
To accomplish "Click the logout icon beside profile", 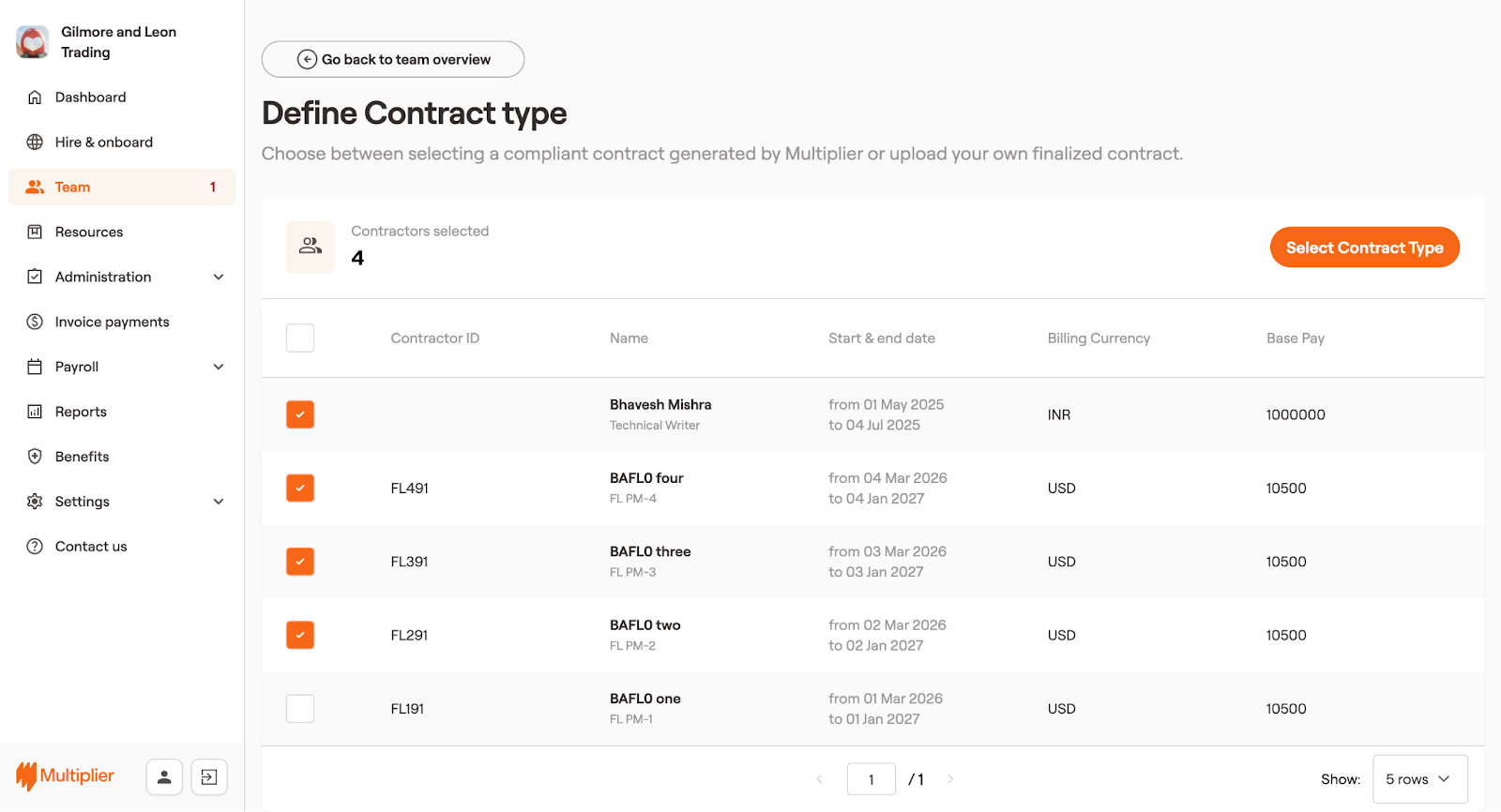I will click(209, 776).
